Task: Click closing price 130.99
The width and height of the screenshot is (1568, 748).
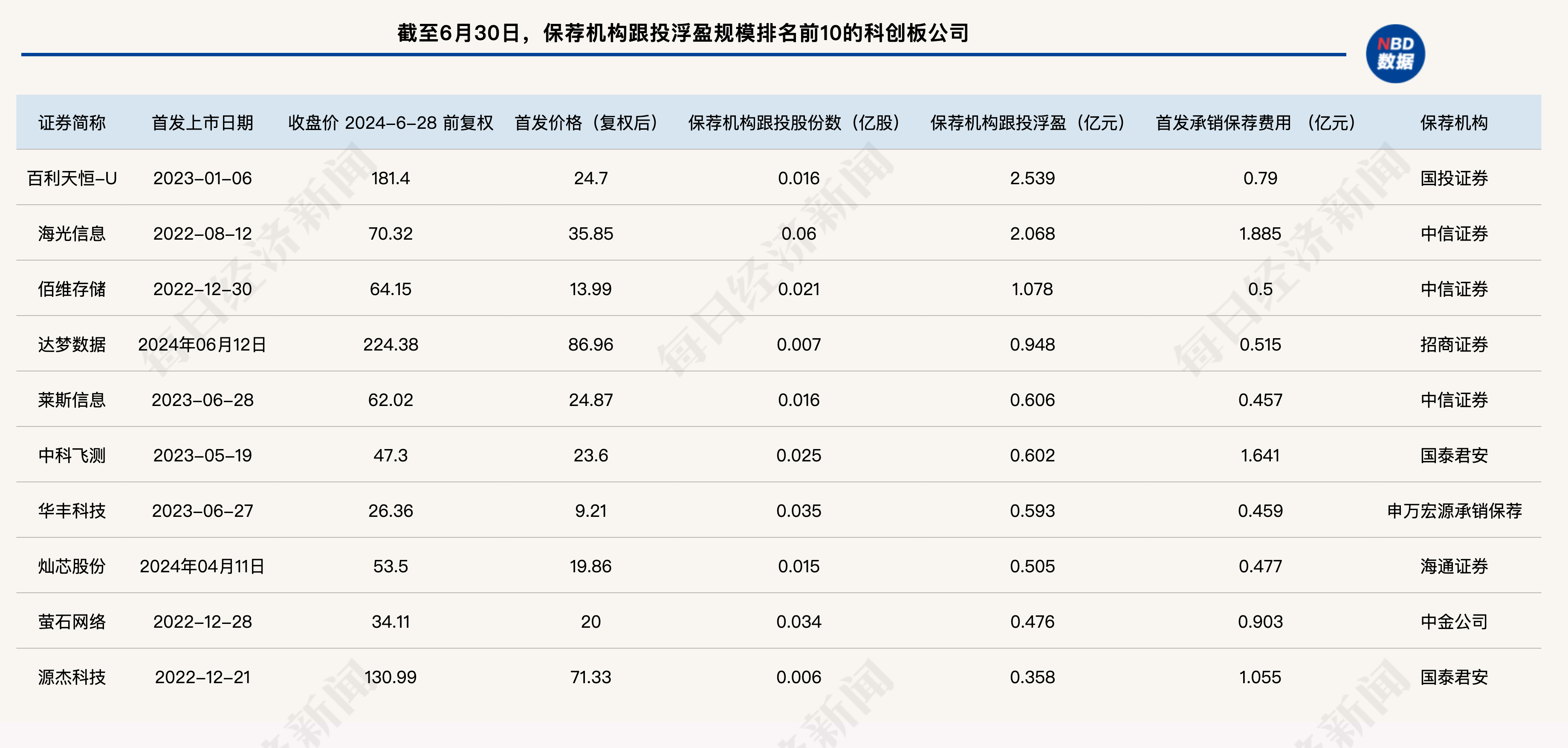Action: coord(390,677)
